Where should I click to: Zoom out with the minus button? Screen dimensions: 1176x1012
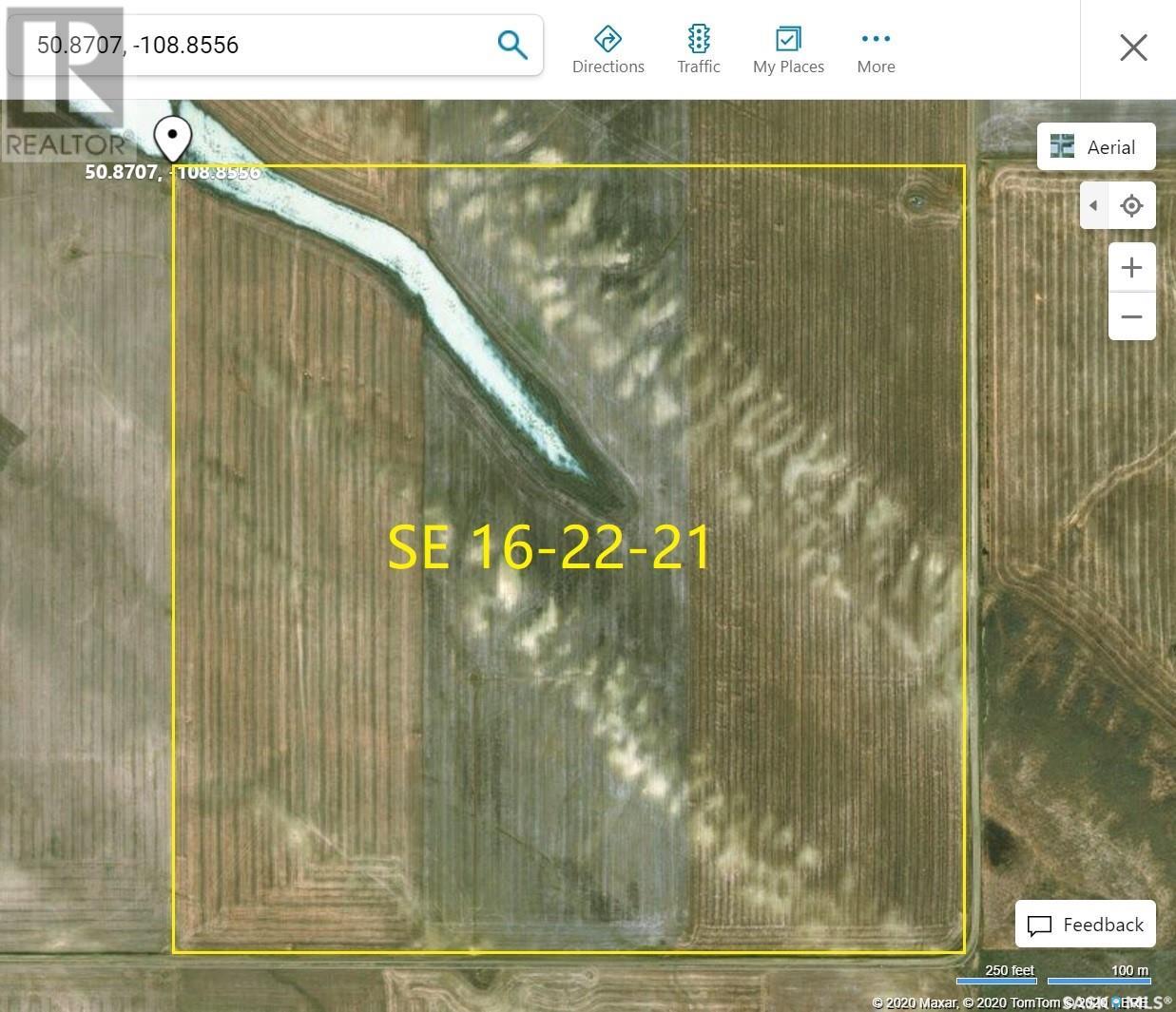[x=1131, y=316]
